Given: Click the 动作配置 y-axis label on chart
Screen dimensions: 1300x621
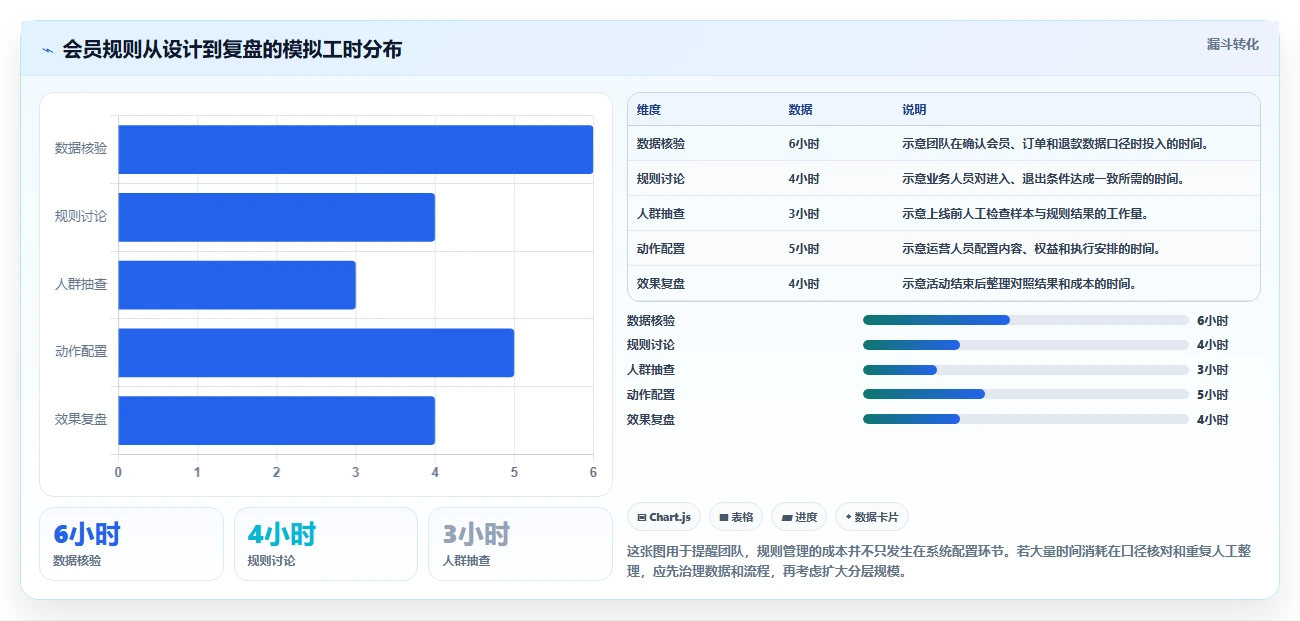Looking at the screenshot, I should point(81,352).
